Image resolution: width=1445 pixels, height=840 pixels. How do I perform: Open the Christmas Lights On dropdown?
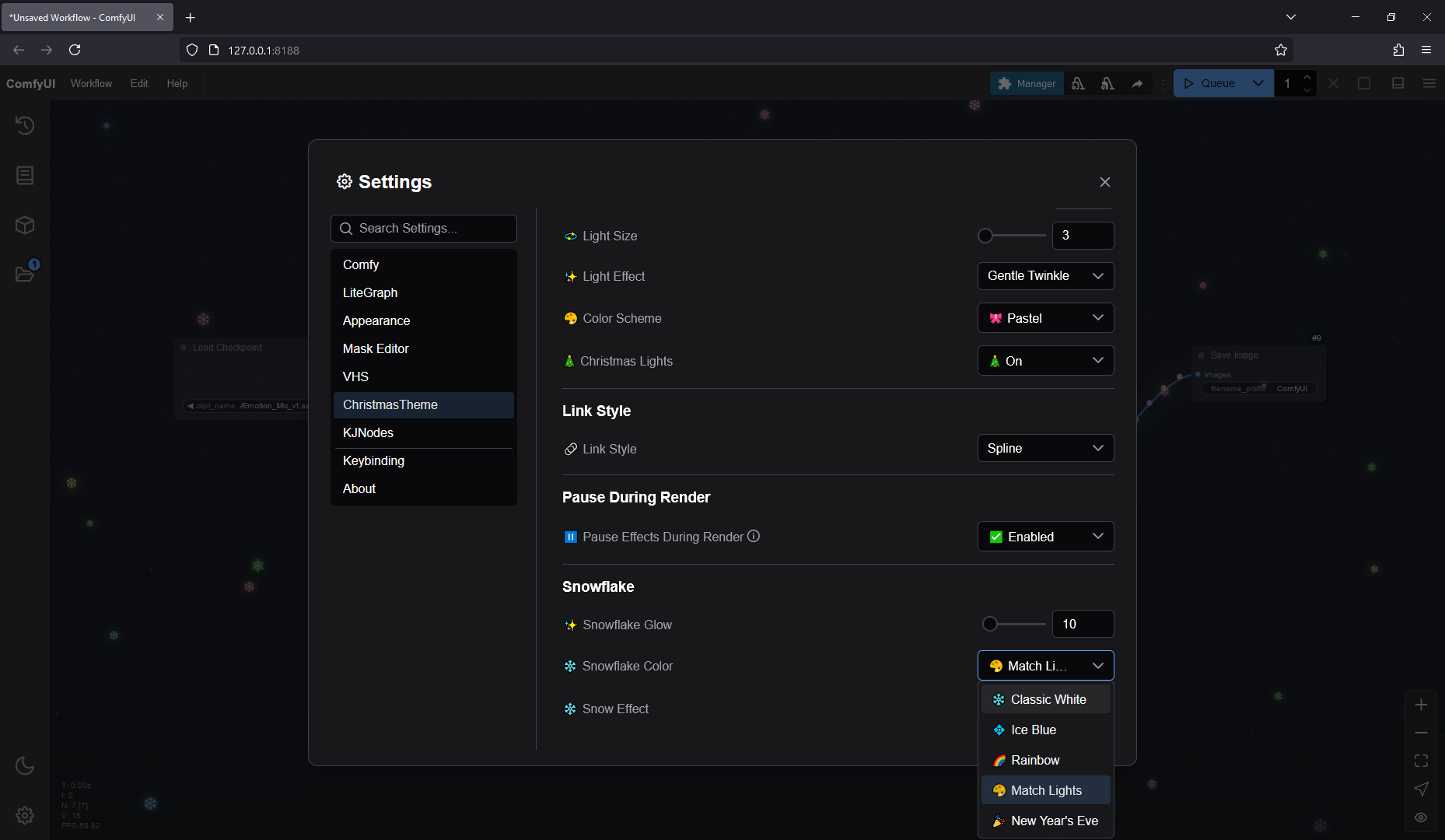click(x=1045, y=361)
